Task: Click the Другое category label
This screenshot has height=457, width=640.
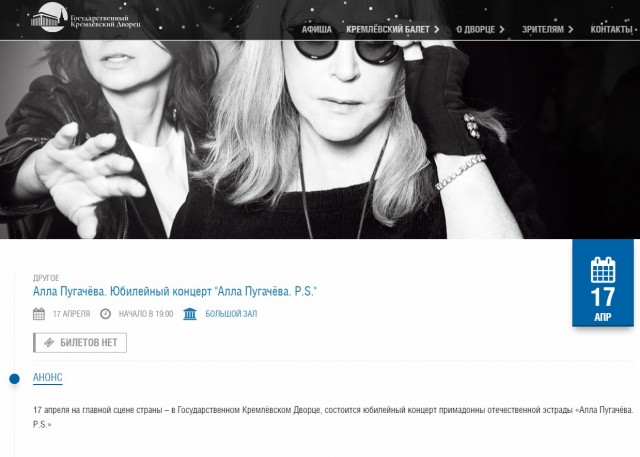Action: point(46,277)
